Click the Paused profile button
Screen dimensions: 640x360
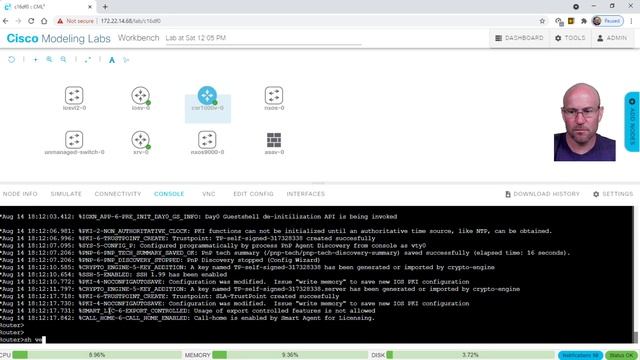[608, 21]
